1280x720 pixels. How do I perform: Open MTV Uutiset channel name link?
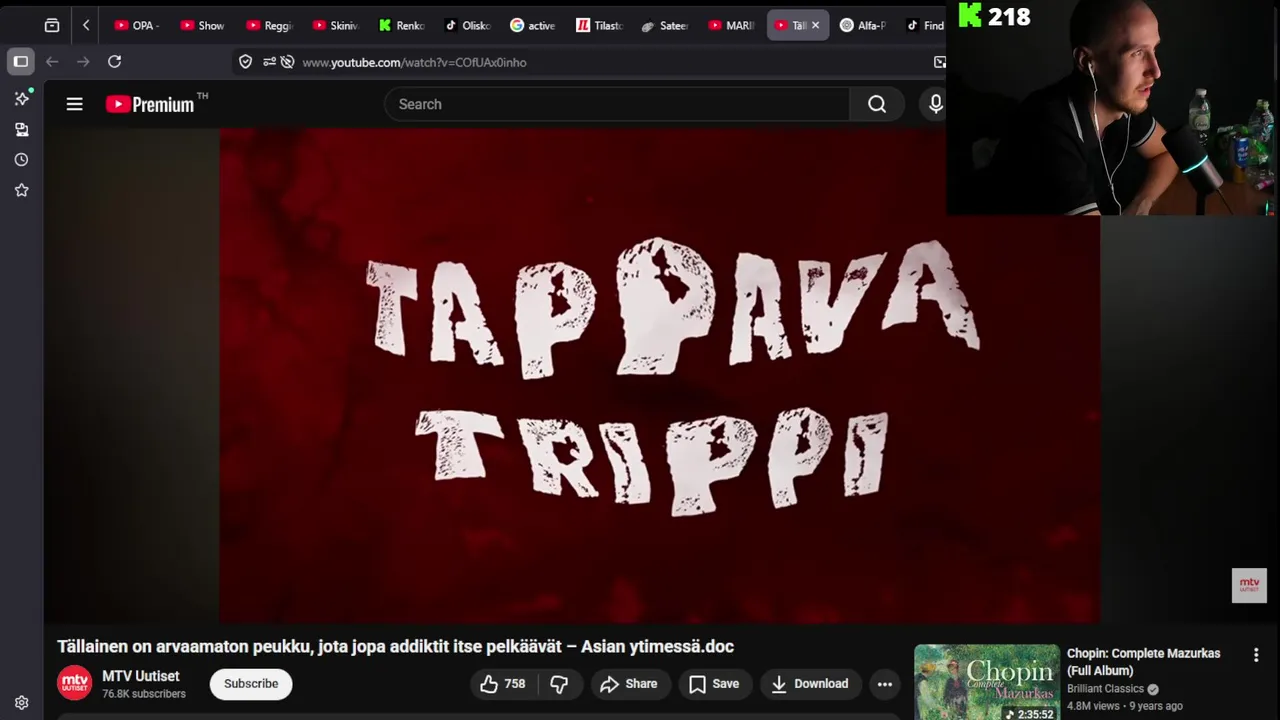[141, 676]
